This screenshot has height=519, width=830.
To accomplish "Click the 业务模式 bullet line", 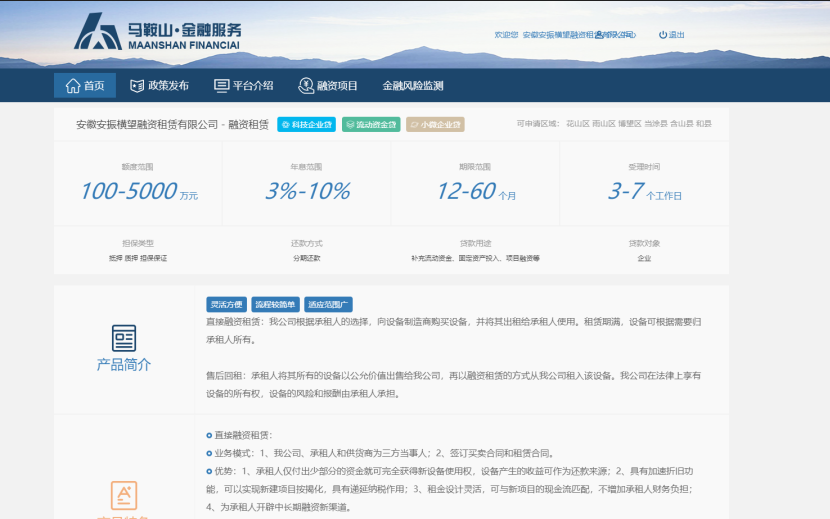I will point(381,453).
